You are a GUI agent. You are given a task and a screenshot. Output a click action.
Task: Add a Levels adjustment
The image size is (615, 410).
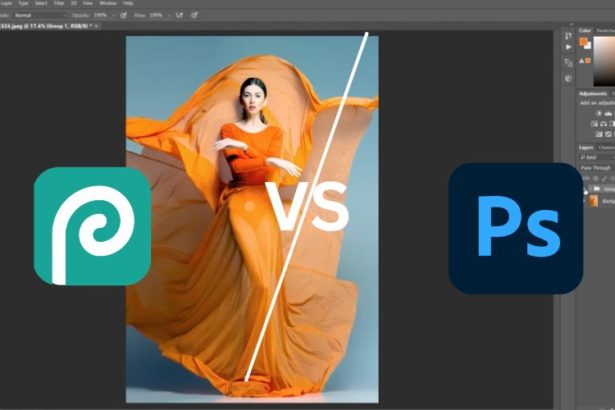(608, 113)
